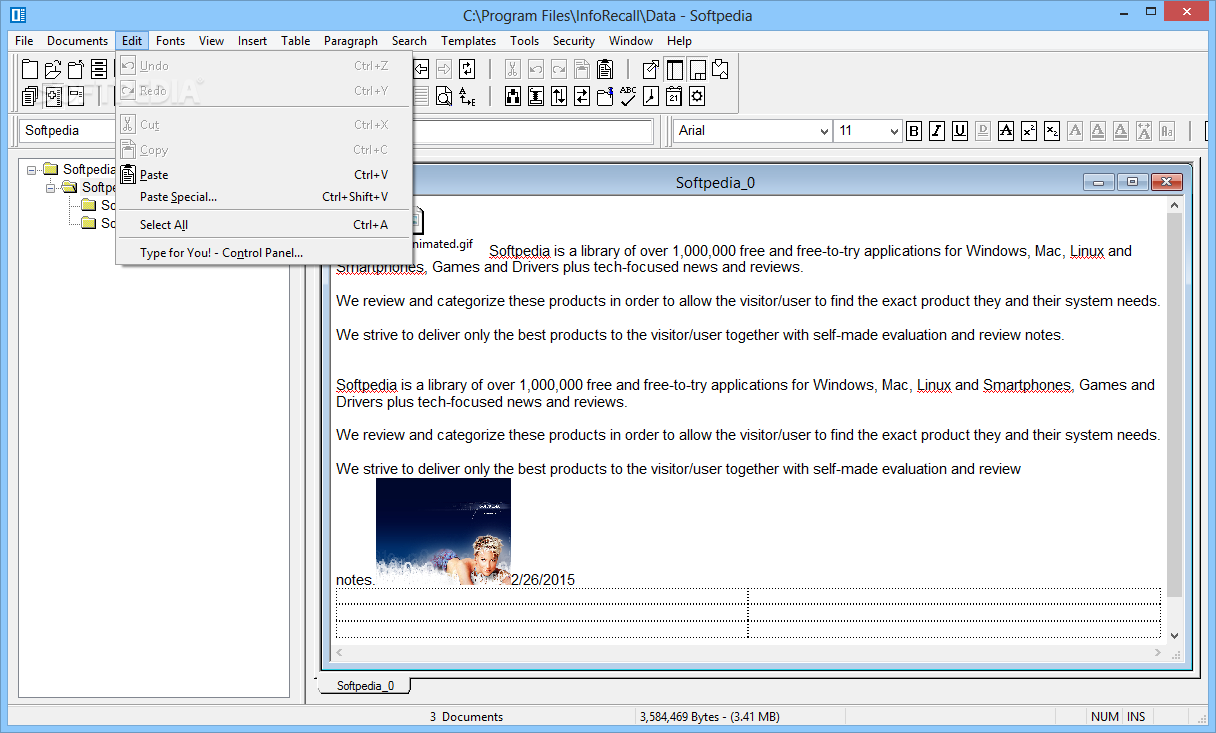Click the stacked copies documents icon
Image resolution: width=1216 pixels, height=733 pixels.
pos(30,96)
